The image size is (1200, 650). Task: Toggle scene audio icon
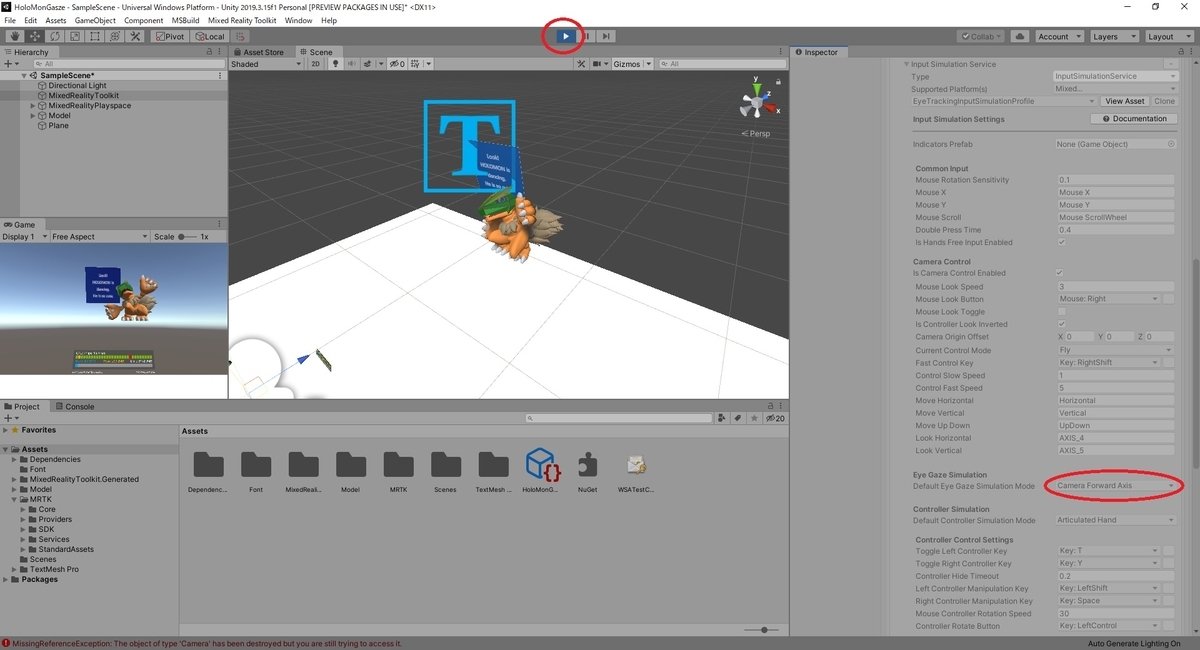(x=351, y=64)
